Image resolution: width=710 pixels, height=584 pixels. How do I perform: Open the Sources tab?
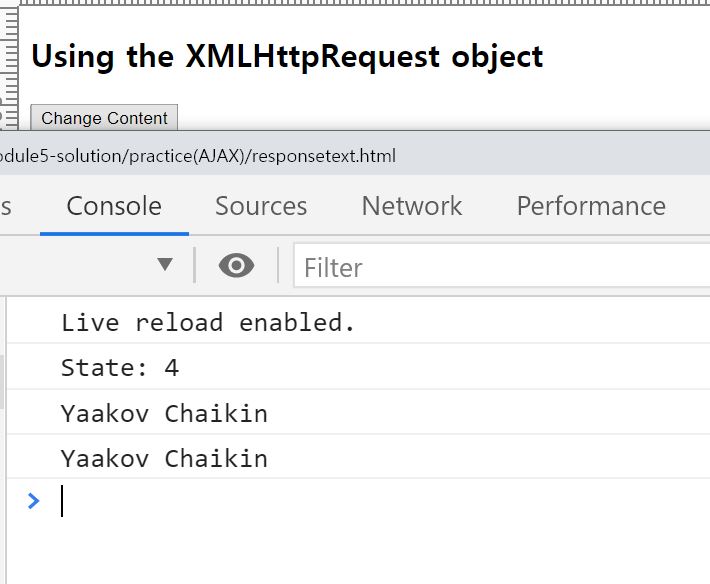(x=261, y=206)
